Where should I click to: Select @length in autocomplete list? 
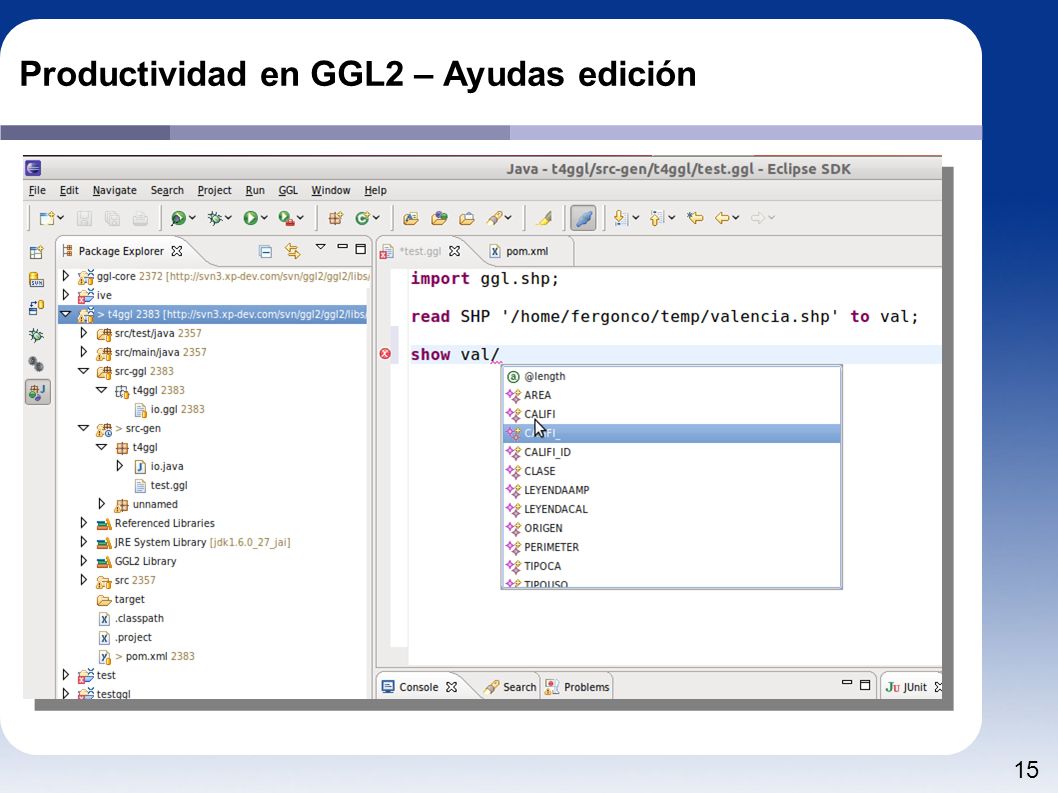coord(672,376)
